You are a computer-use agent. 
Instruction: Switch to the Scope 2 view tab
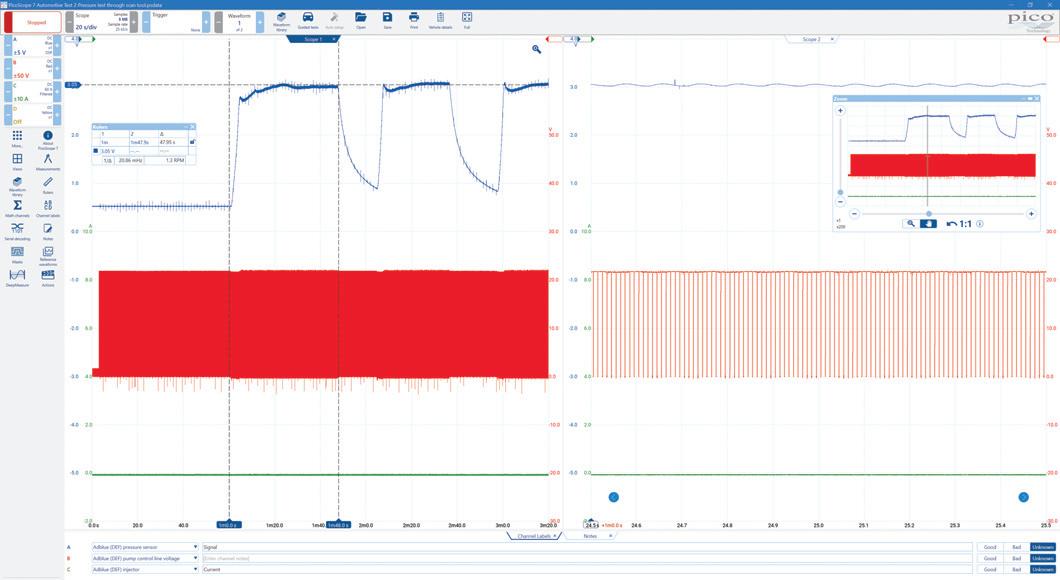pos(809,39)
